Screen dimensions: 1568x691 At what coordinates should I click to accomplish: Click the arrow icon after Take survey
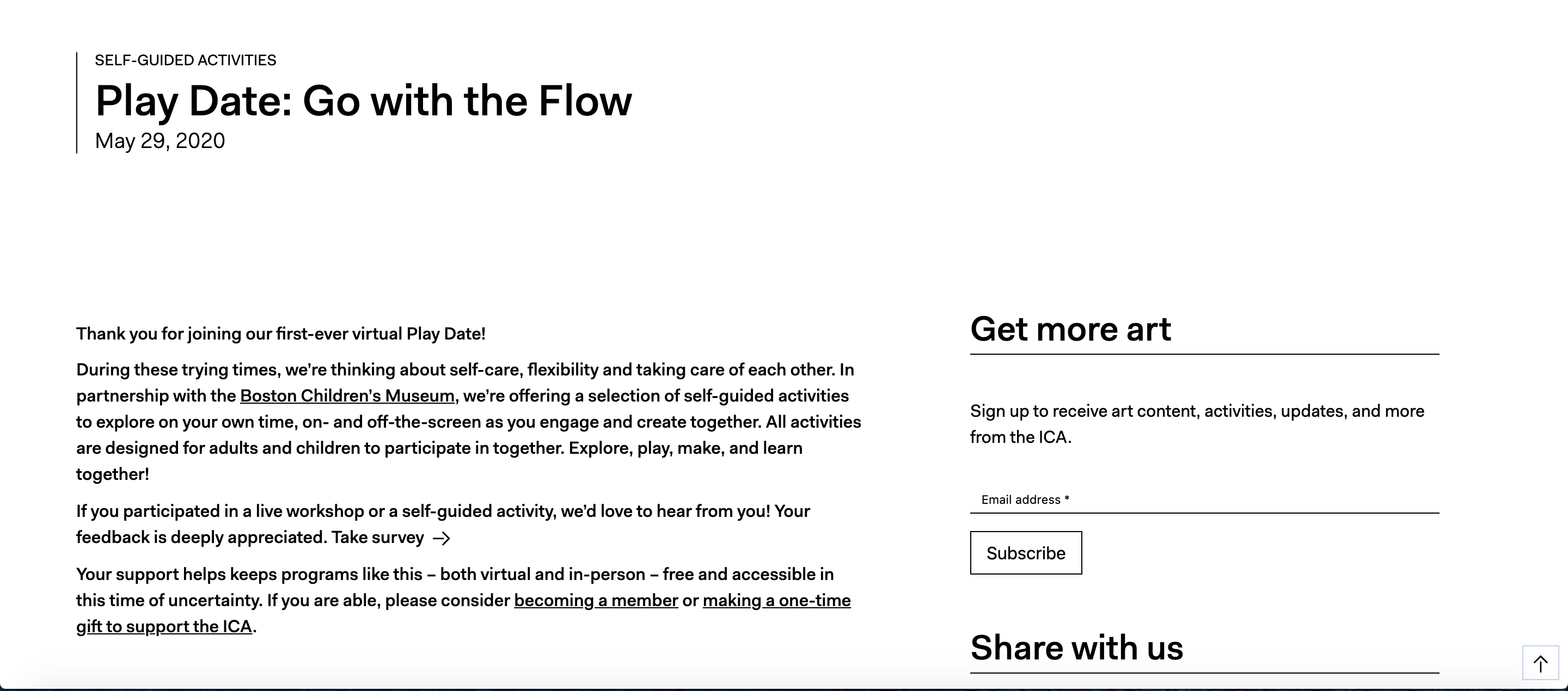[x=442, y=538]
